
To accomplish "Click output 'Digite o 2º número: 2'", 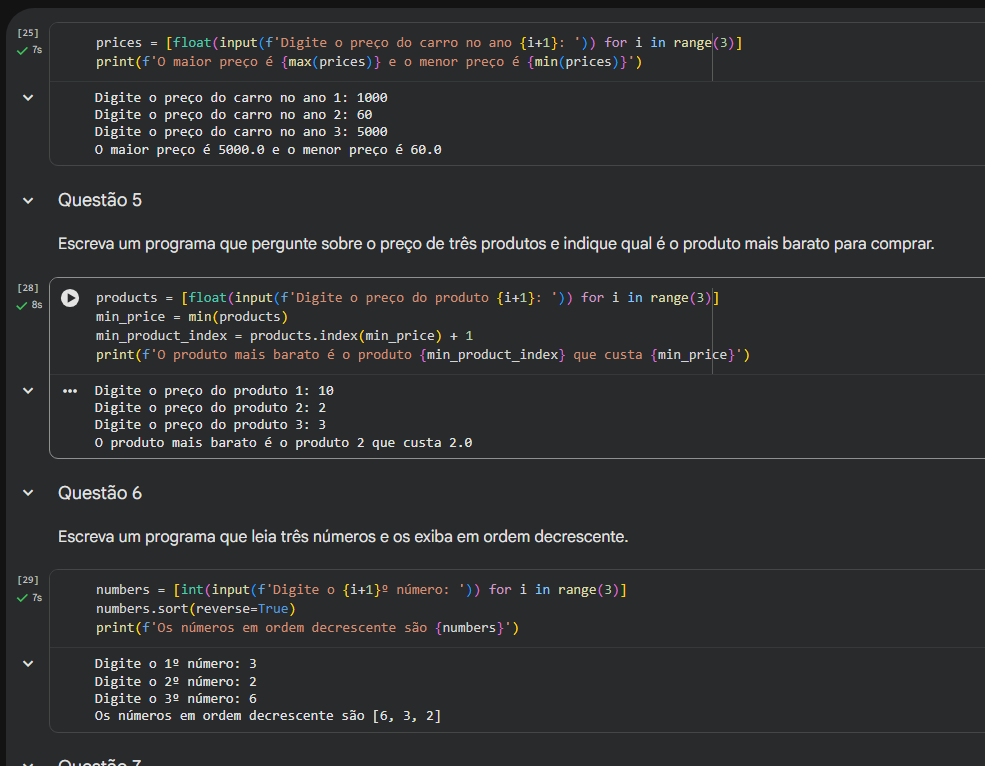I will pyautogui.click(x=175, y=681).
